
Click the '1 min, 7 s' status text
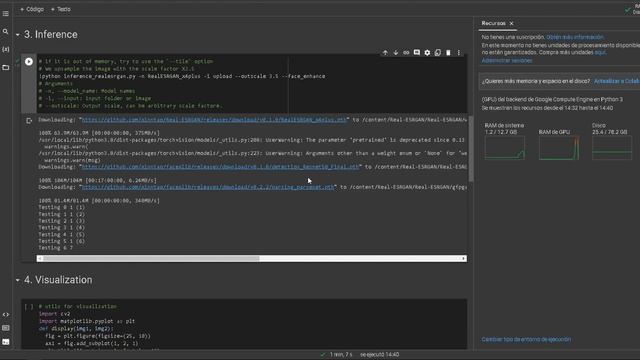[x=341, y=354]
